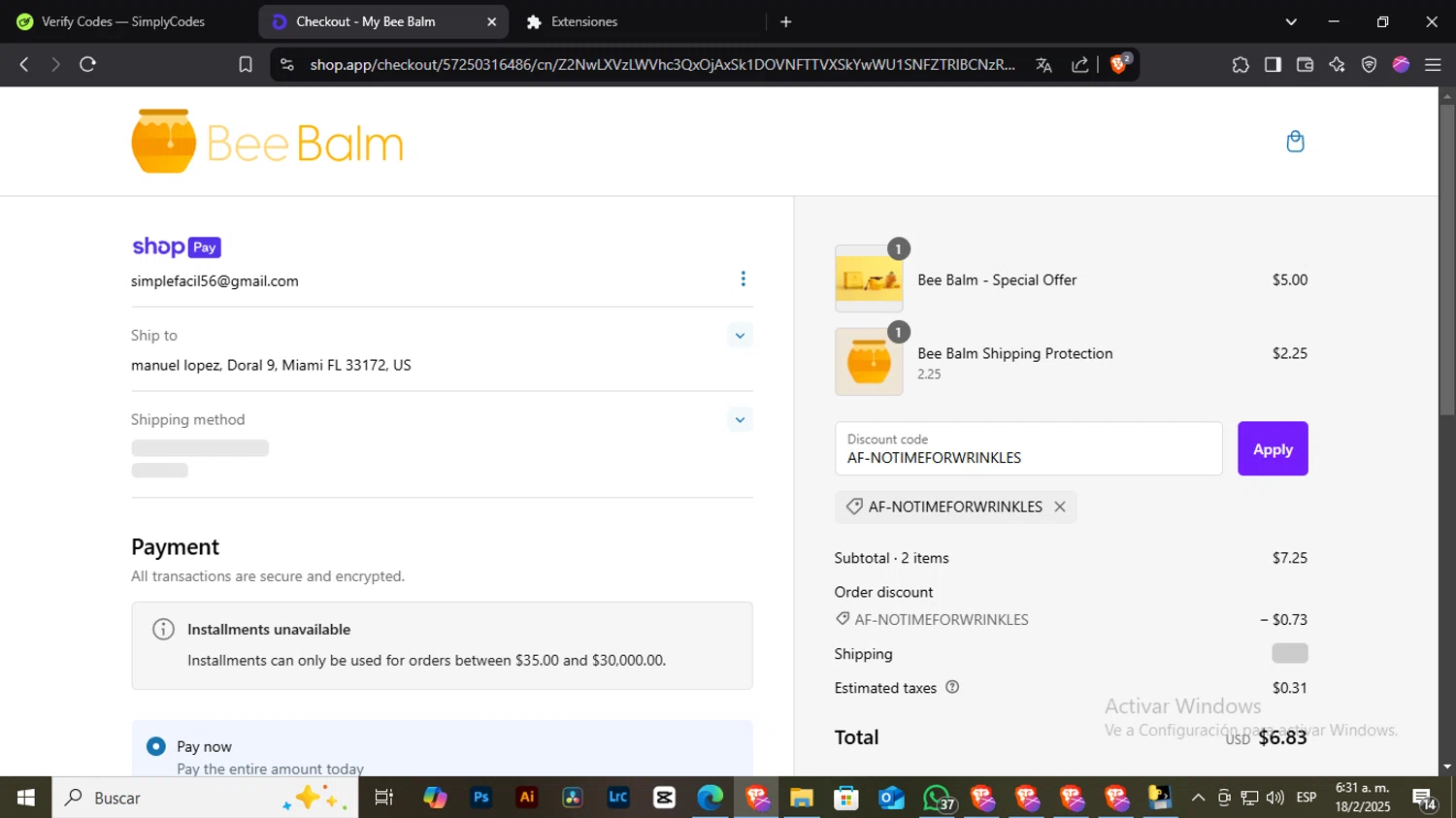Open Lightroom Classic from the taskbar

(x=618, y=798)
